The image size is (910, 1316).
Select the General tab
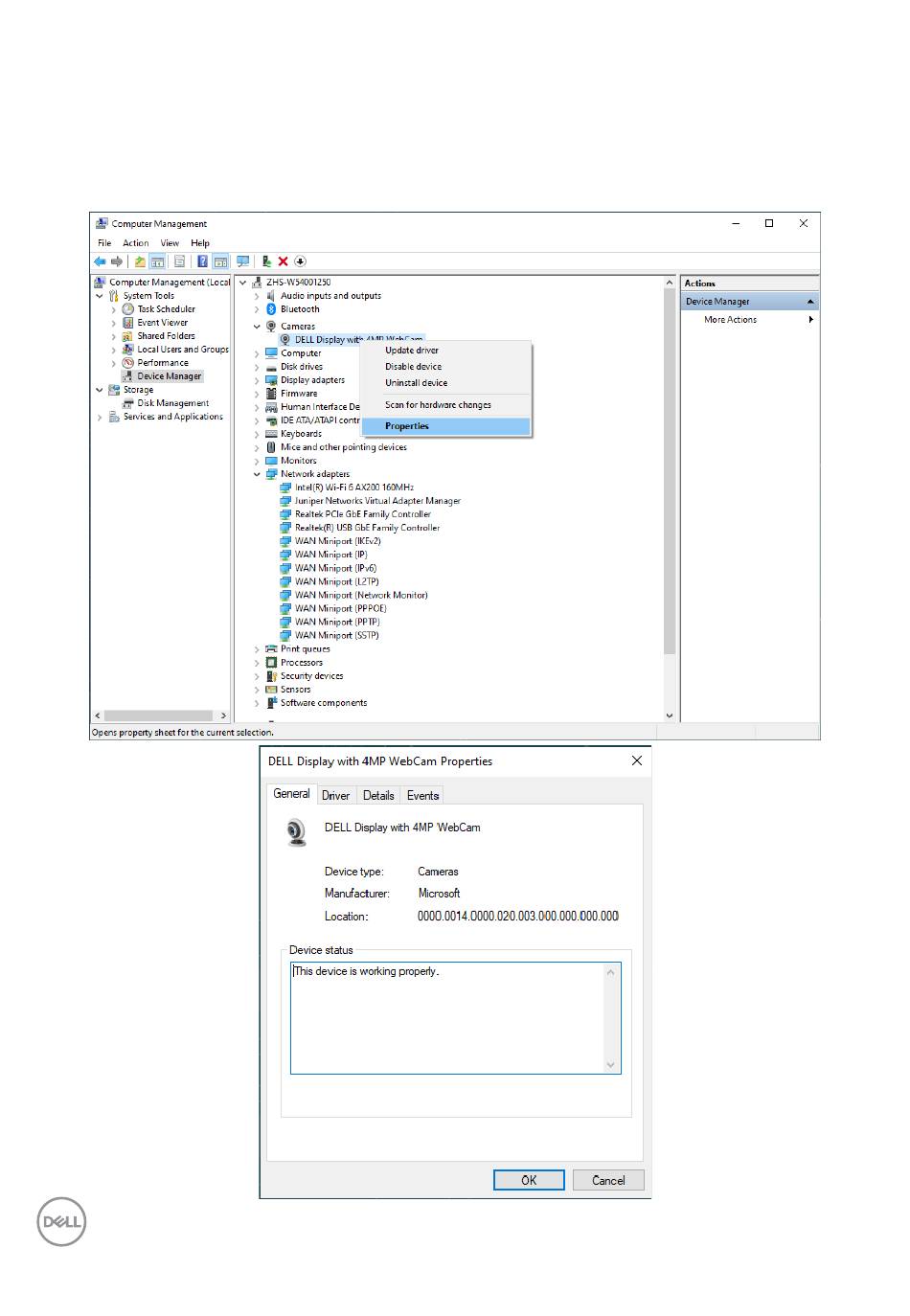(291, 794)
